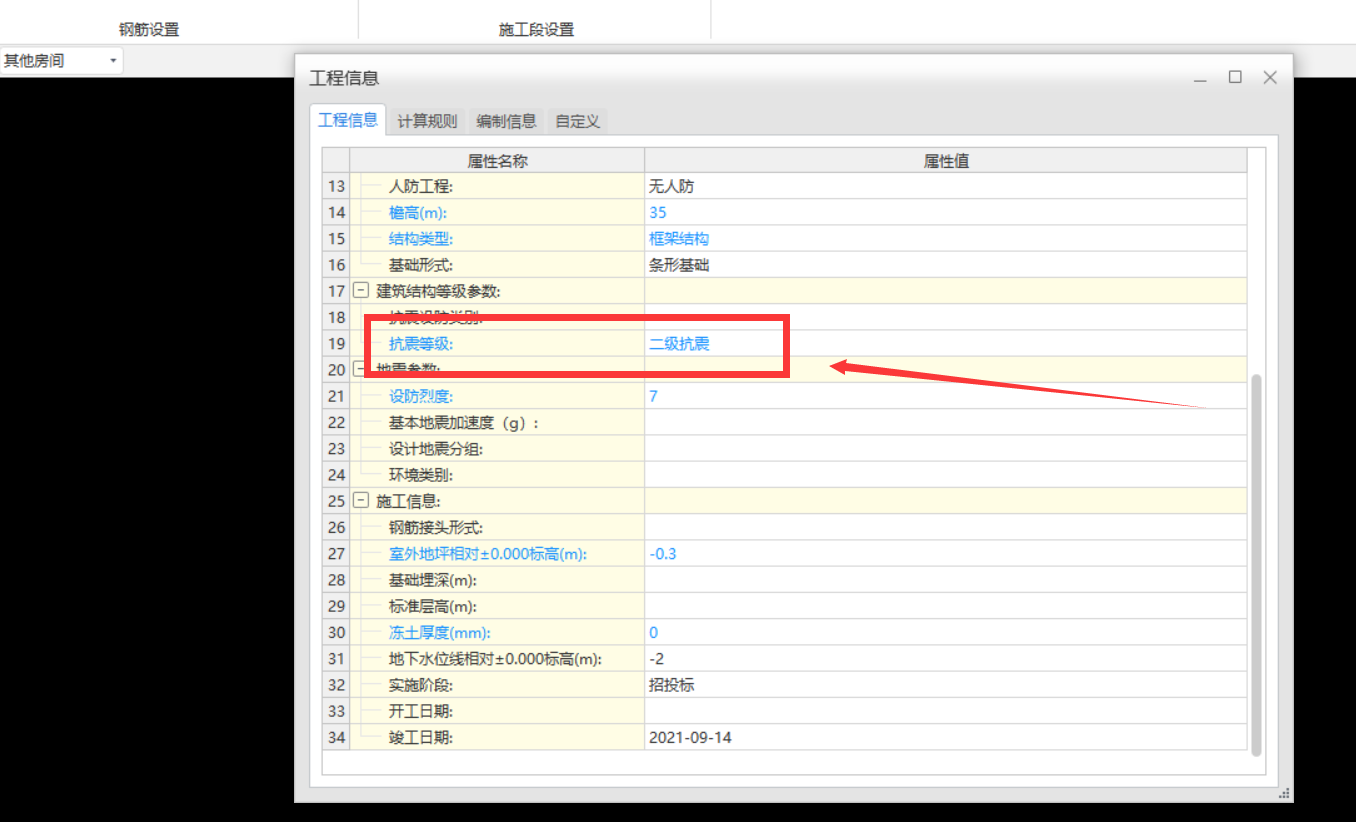Click the vertical scrollbar of property table
Image resolution: width=1356 pixels, height=822 pixels.
coord(1257,565)
